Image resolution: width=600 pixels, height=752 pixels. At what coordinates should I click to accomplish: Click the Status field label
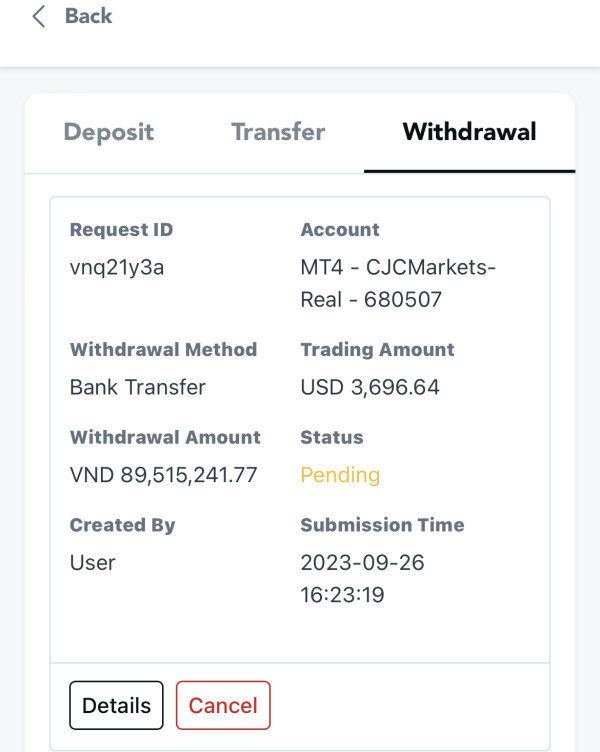(x=331, y=437)
